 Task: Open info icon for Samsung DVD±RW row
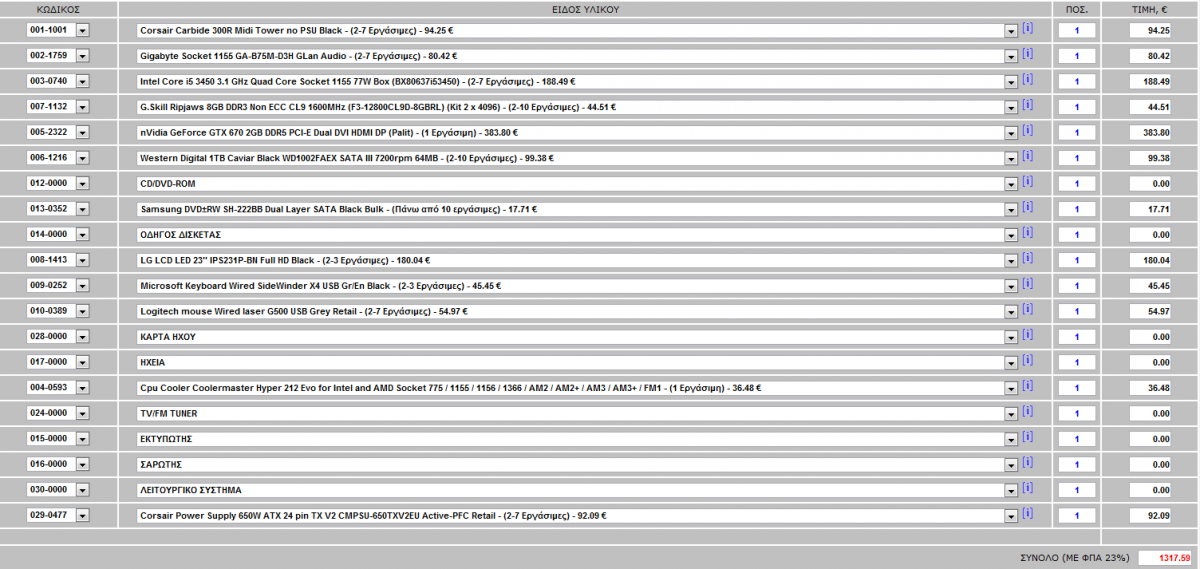pyautogui.click(x=1027, y=207)
